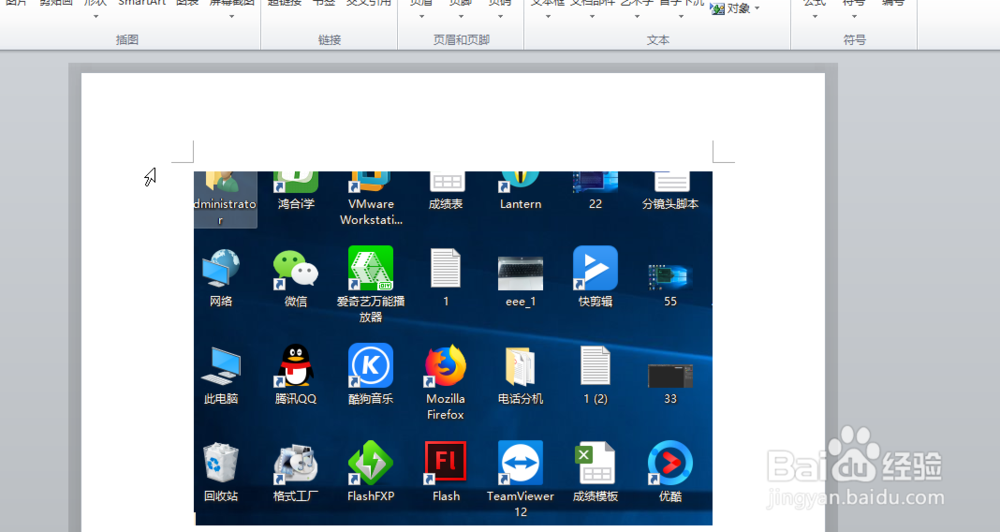This screenshot has width=1000, height=532.
Task: Click the text file icon labeled 1
Action: (x=445, y=269)
